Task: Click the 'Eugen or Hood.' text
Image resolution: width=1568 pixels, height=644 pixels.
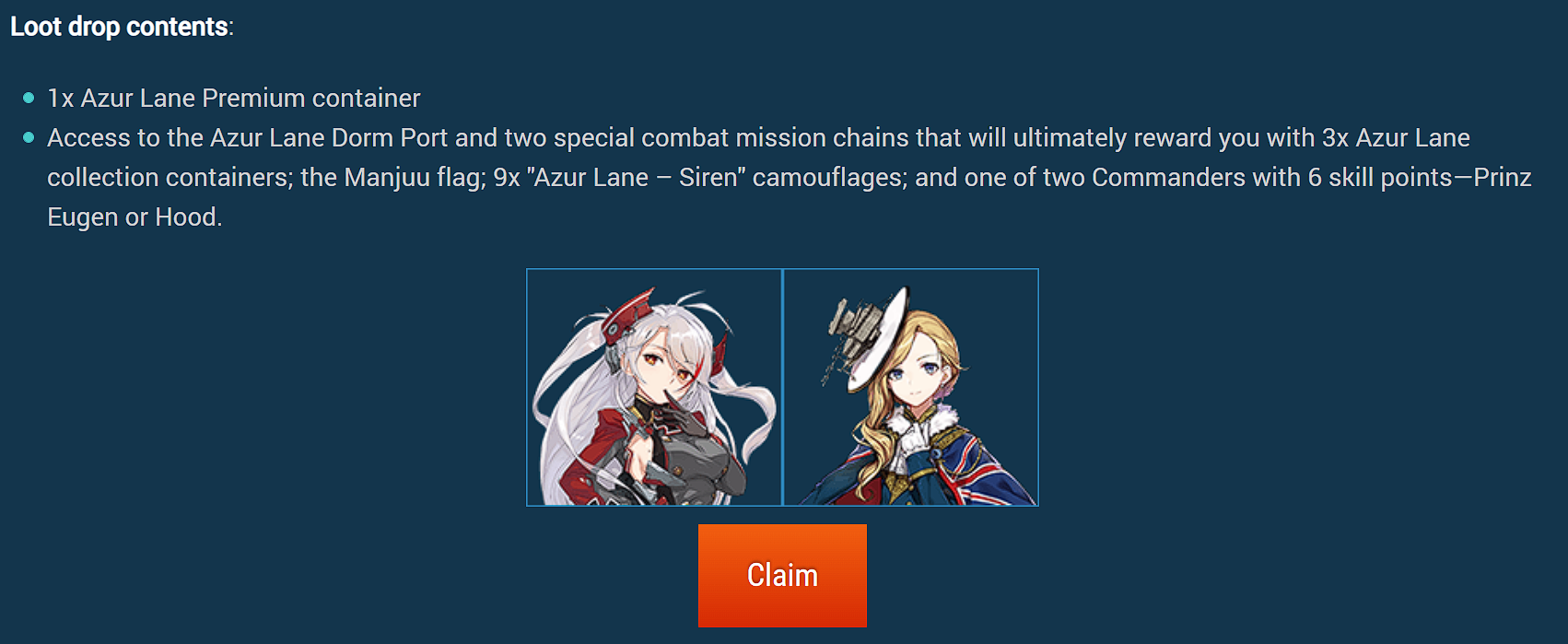Action: point(135,217)
